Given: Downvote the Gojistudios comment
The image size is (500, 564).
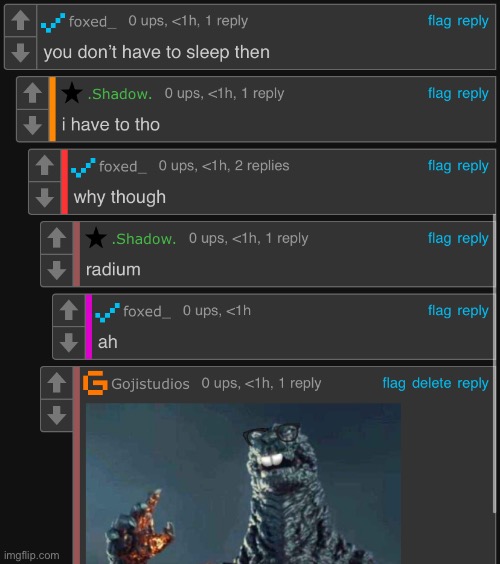Looking at the screenshot, I should (x=57, y=415).
